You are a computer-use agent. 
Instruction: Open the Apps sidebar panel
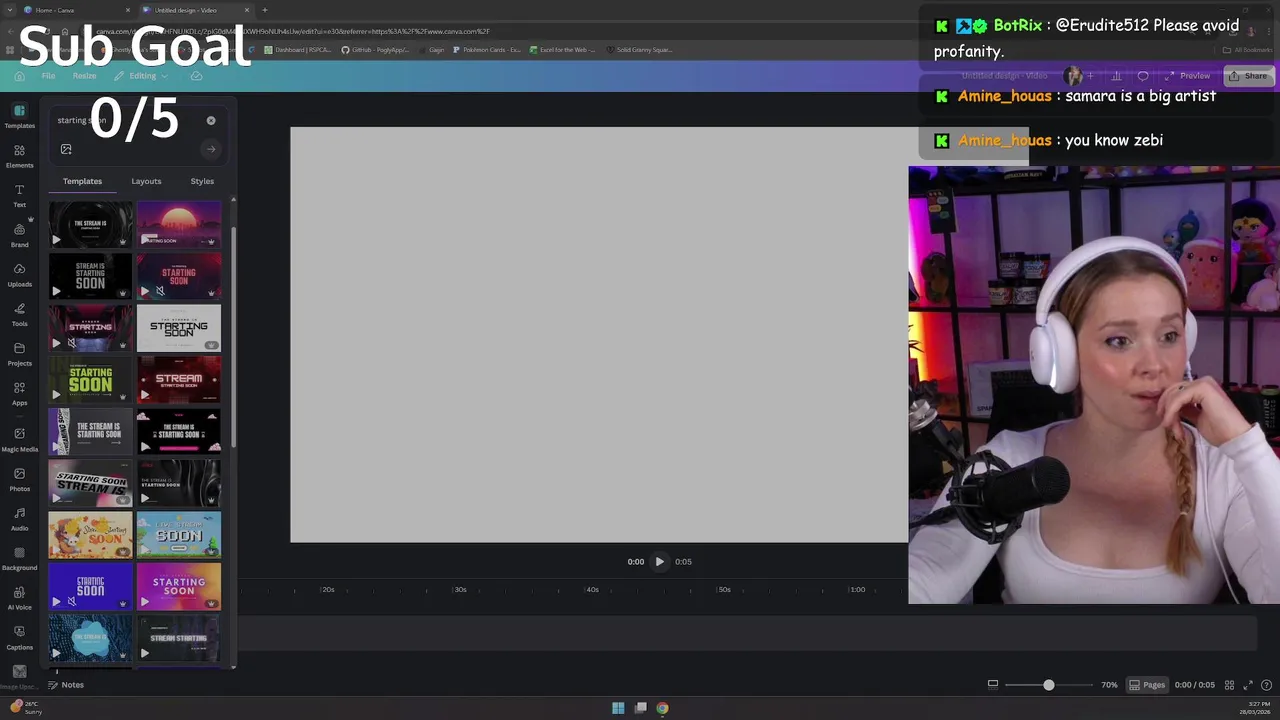click(19, 393)
